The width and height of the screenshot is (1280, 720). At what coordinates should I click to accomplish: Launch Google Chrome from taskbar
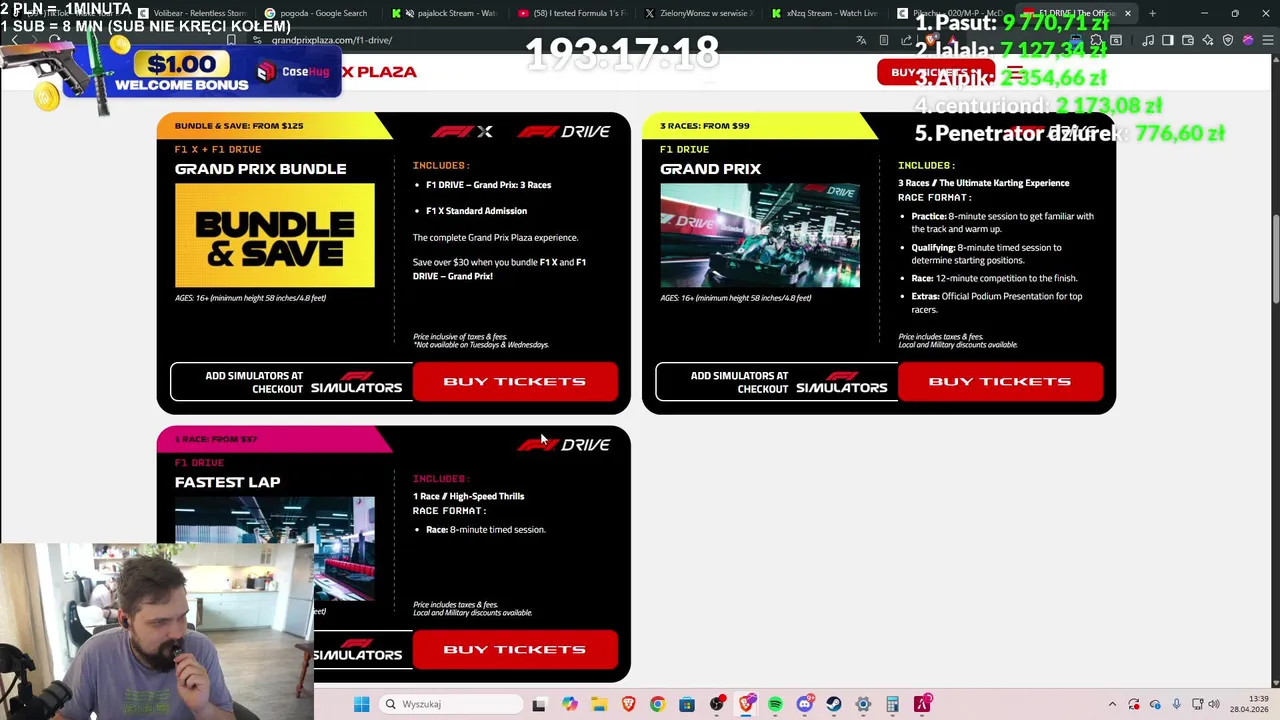(x=657, y=704)
